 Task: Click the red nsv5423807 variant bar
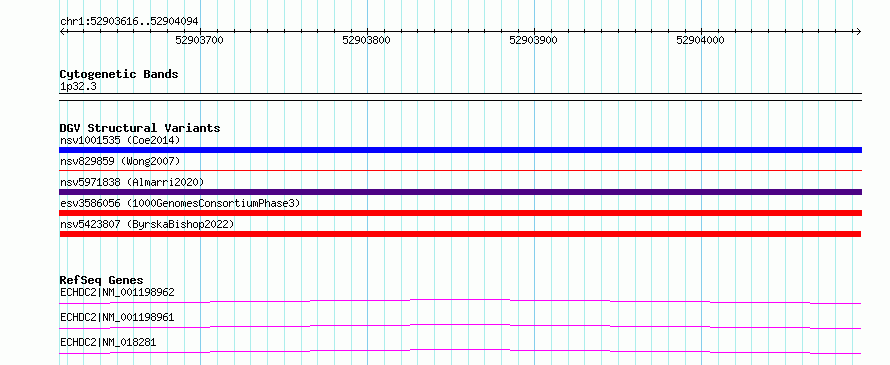(460, 234)
